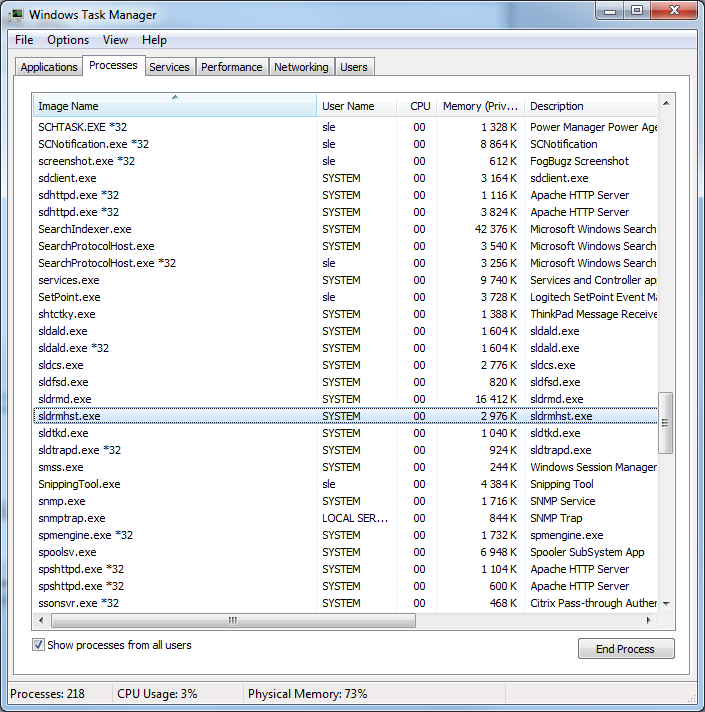Select the sldfsd.exe process
This screenshot has width=705, height=712.
click(x=345, y=382)
